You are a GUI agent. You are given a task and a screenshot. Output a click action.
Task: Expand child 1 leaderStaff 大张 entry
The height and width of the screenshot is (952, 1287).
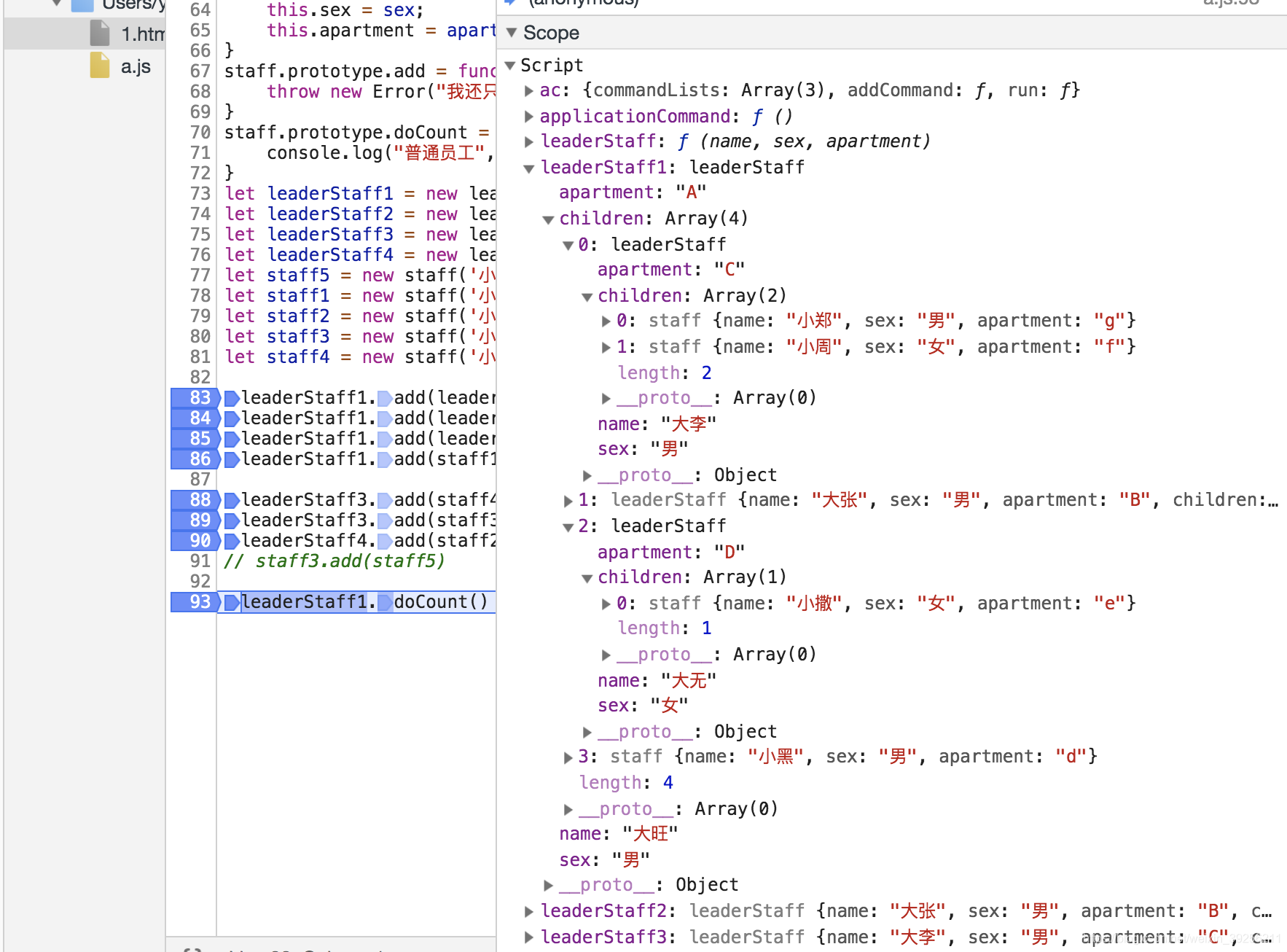(x=568, y=501)
